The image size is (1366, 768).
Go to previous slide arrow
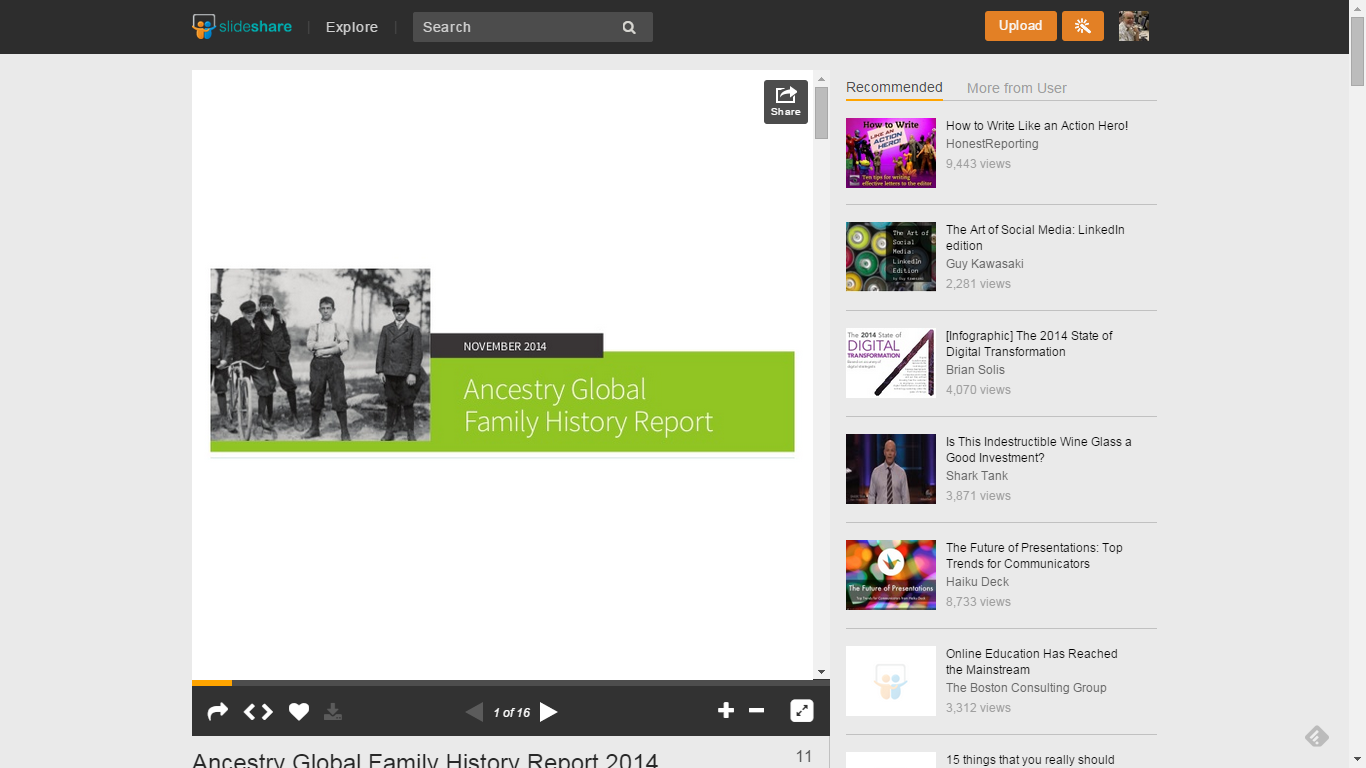tap(475, 712)
